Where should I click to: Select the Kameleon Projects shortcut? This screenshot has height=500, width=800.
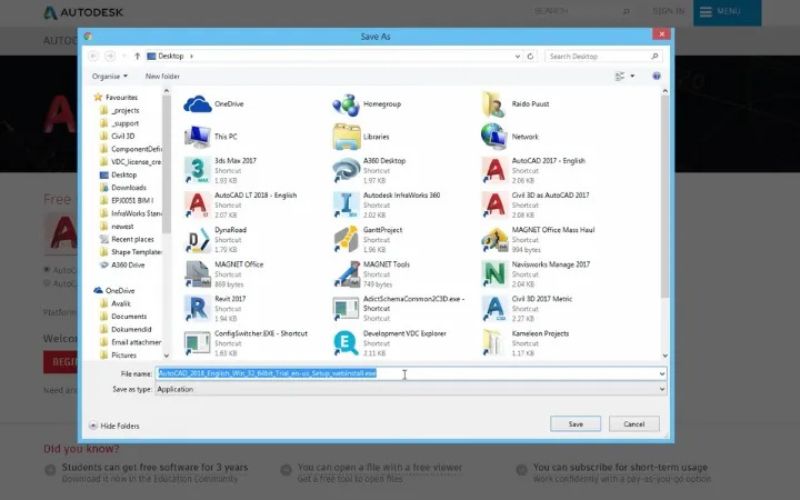tap(525, 343)
